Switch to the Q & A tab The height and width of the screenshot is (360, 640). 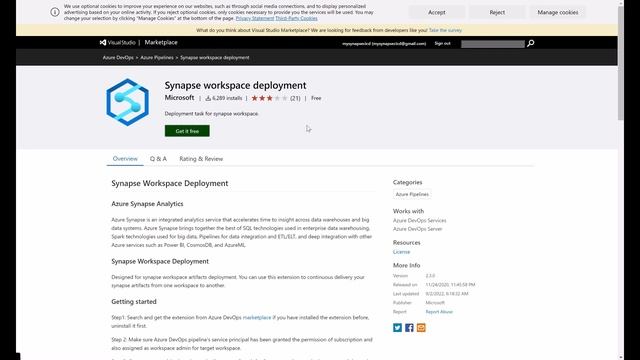coord(158,159)
